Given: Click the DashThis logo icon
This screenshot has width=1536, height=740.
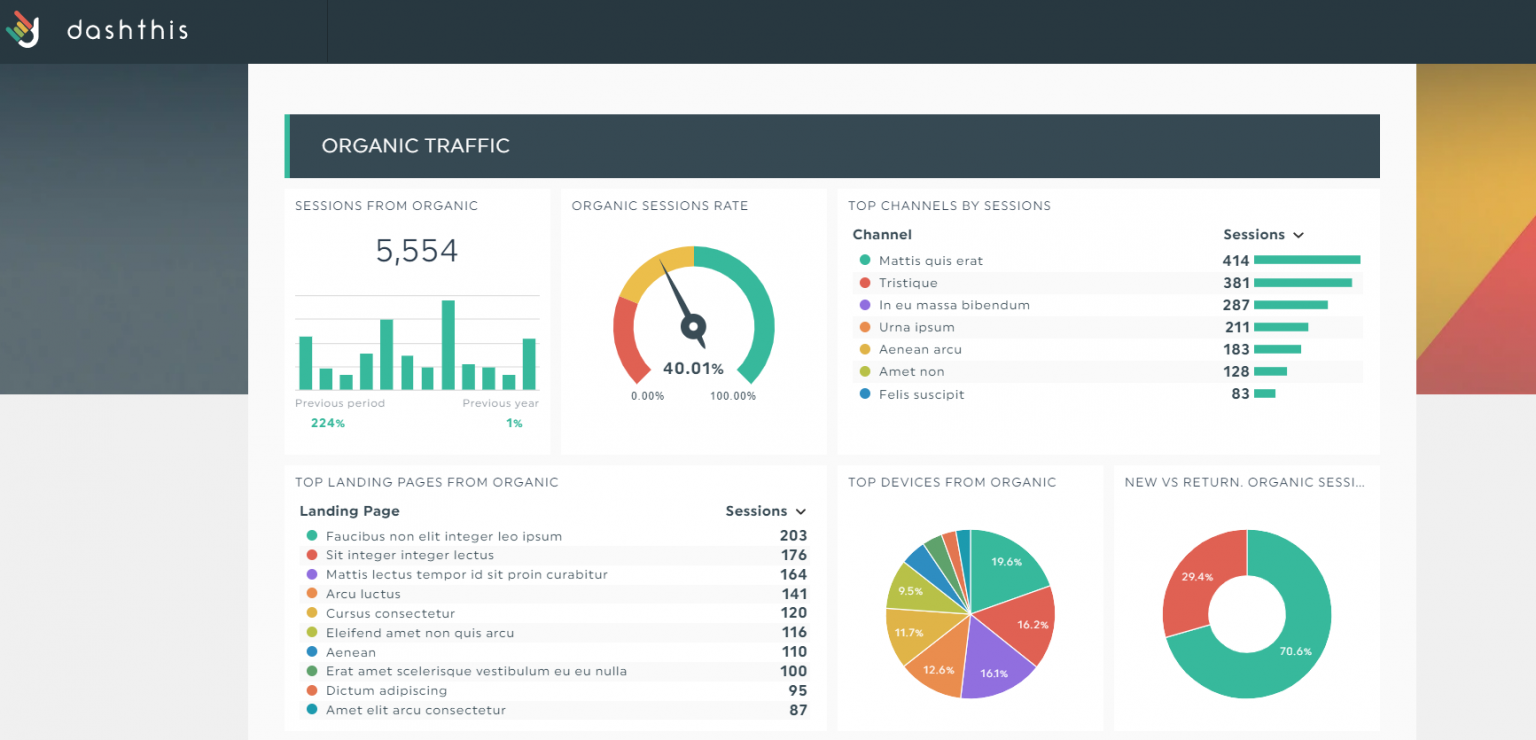Looking at the screenshot, I should pyautogui.click(x=23, y=29).
